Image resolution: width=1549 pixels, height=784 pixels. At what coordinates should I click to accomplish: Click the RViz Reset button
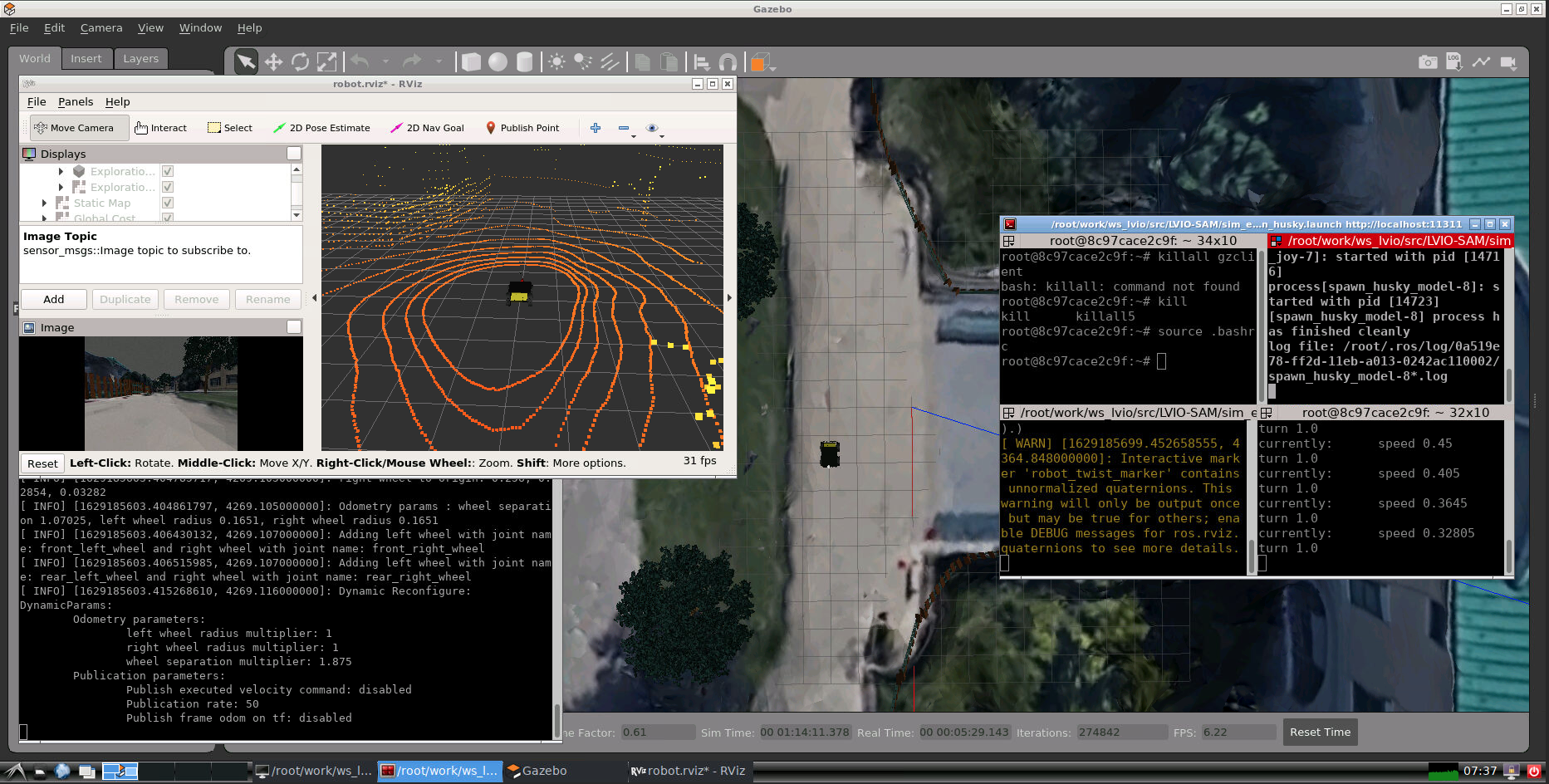(x=42, y=463)
